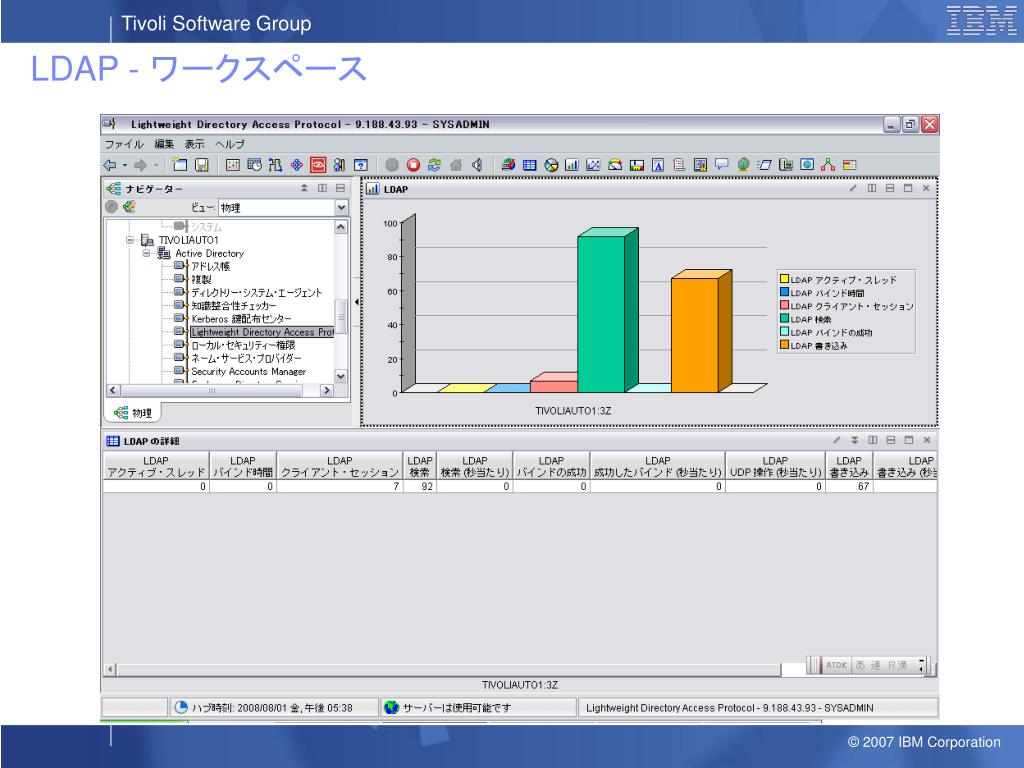
Task: Select the Bar chart view icon
Action: [x=572, y=165]
